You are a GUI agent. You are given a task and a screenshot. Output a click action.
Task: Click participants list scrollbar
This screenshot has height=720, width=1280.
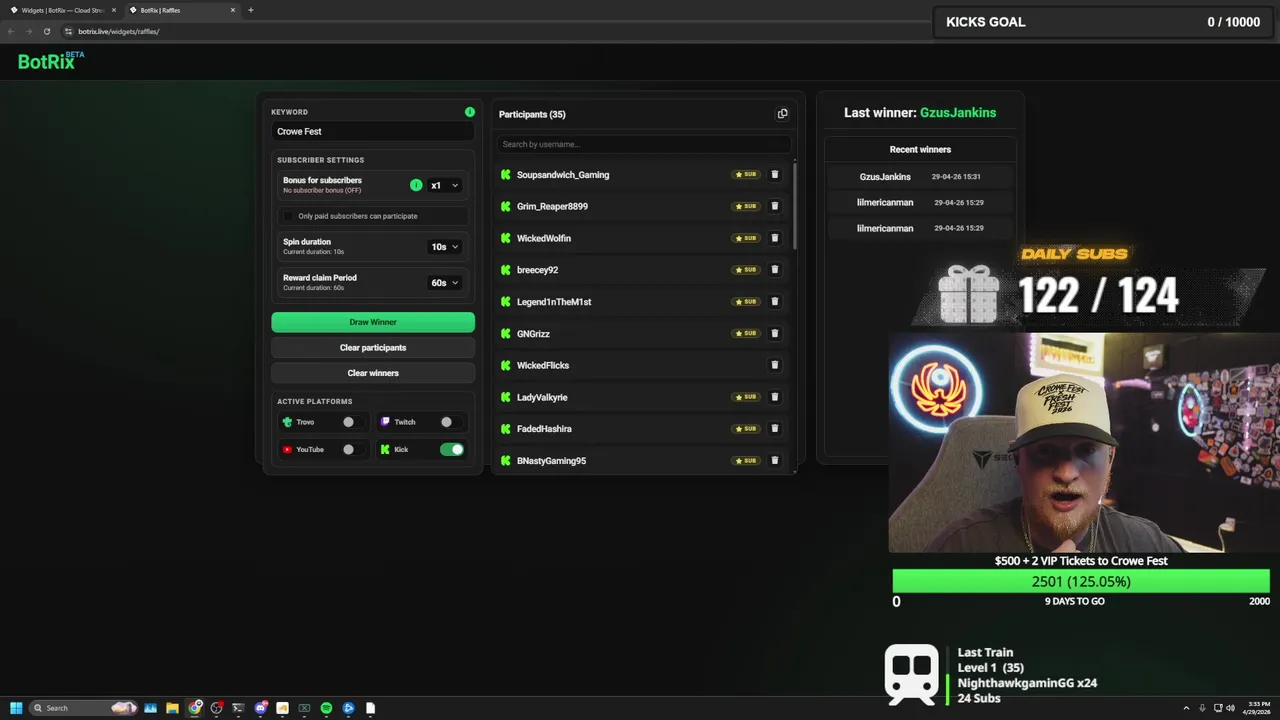tap(795, 205)
